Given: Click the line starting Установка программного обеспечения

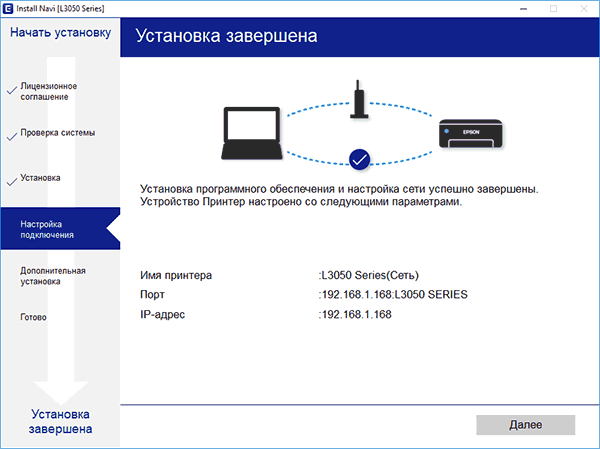Looking at the screenshot, I should (339, 189).
